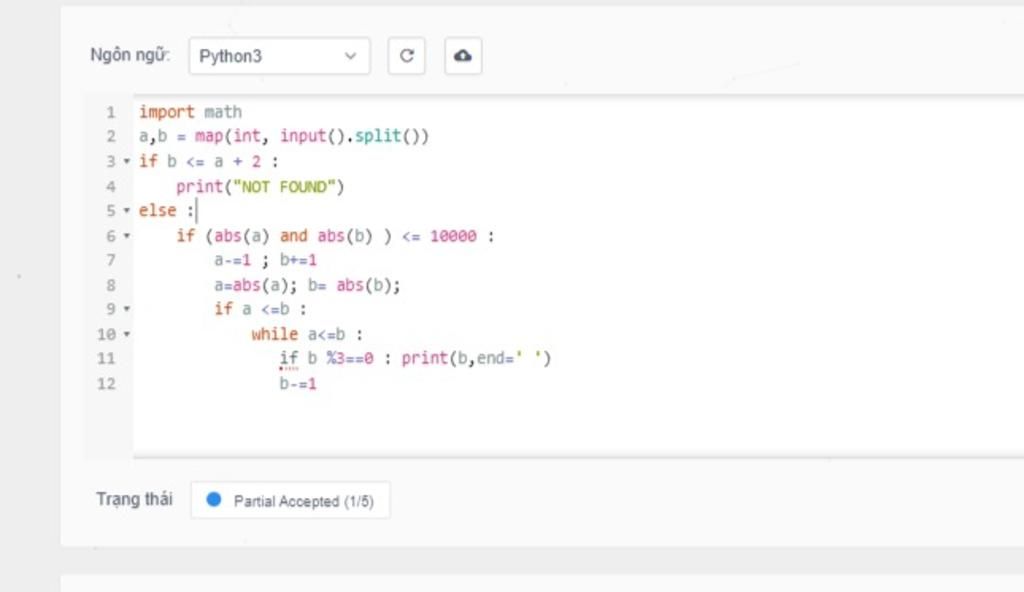The height and width of the screenshot is (592, 1024).
Task: Collapse the fold arrow on line 5
Action: (x=127, y=210)
